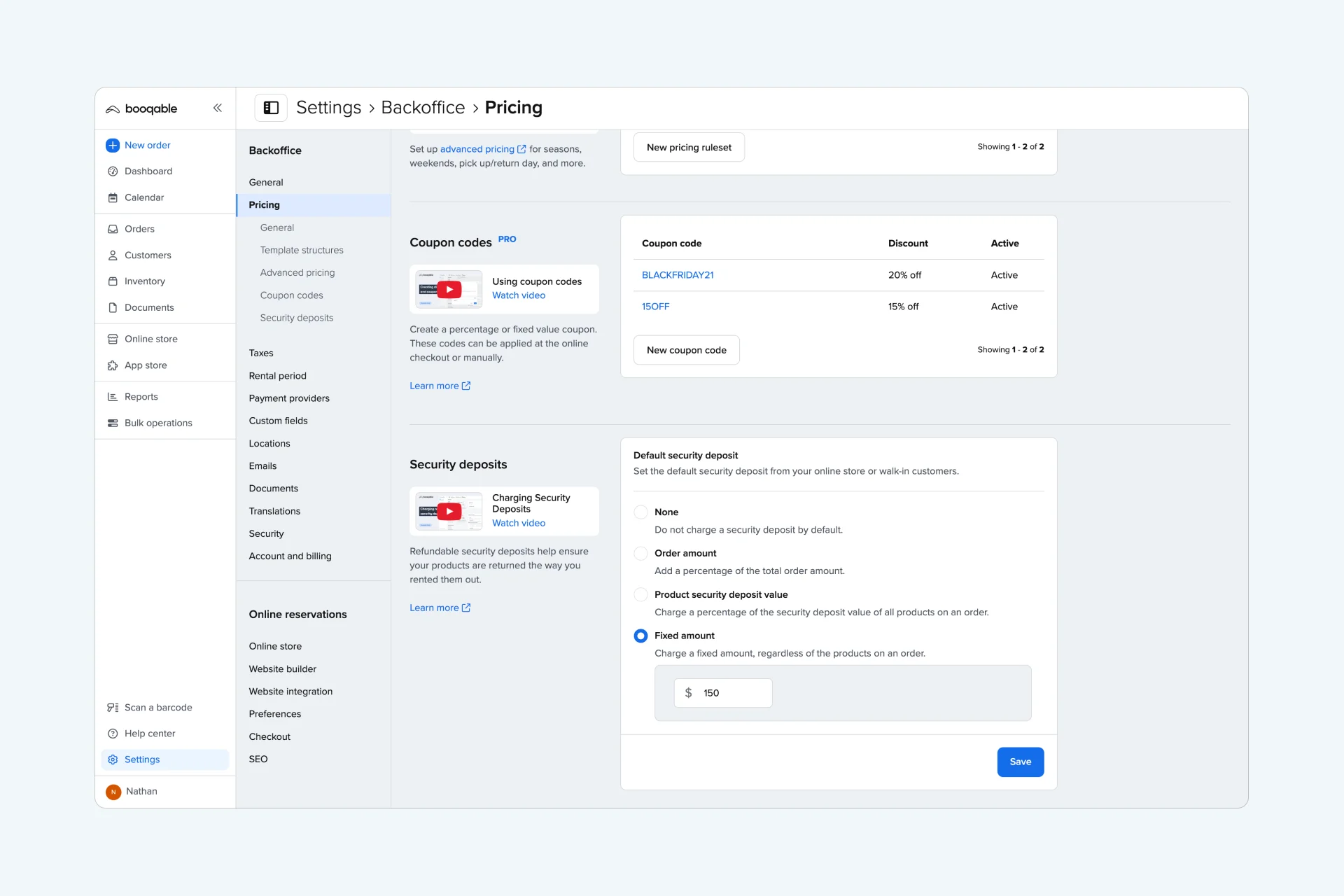The height and width of the screenshot is (896, 1344).
Task: Go to Orders via its sidebar icon
Action: (113, 229)
